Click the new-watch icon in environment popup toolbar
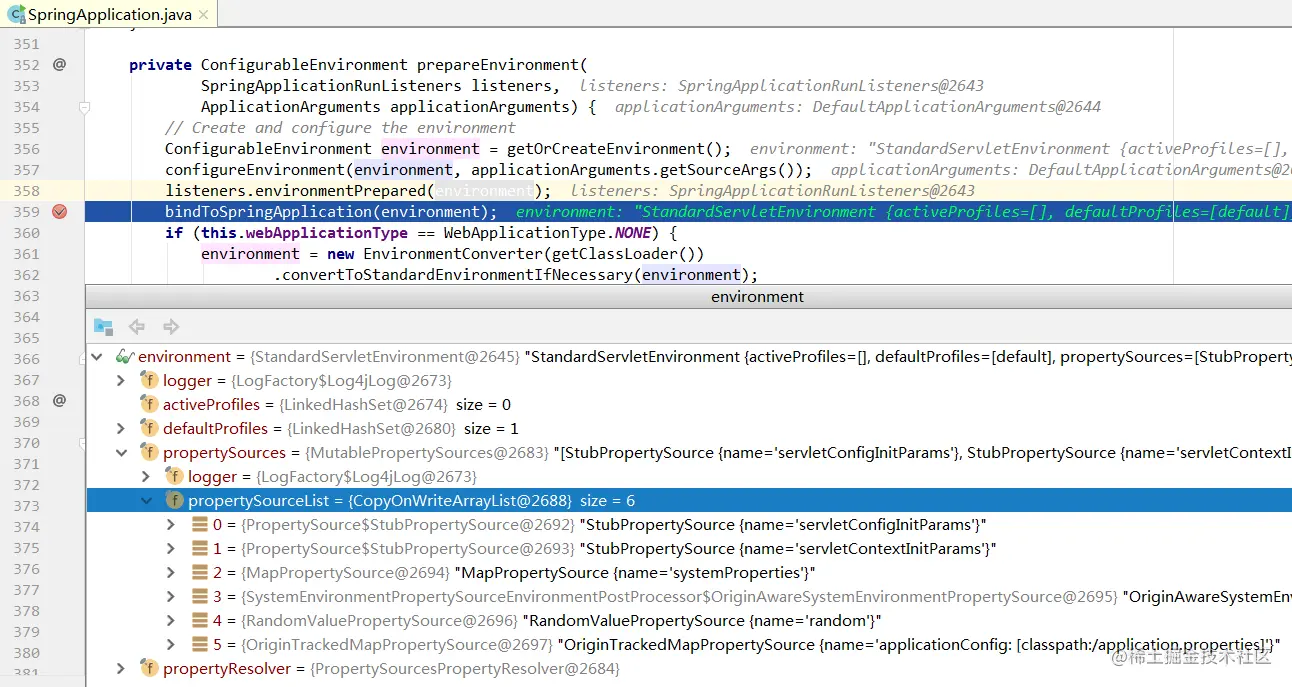This screenshot has height=687, width=1292. 103,326
